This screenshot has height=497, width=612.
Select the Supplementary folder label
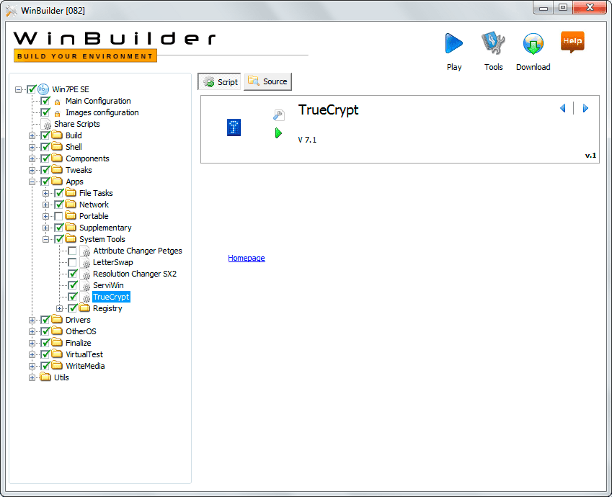105,227
